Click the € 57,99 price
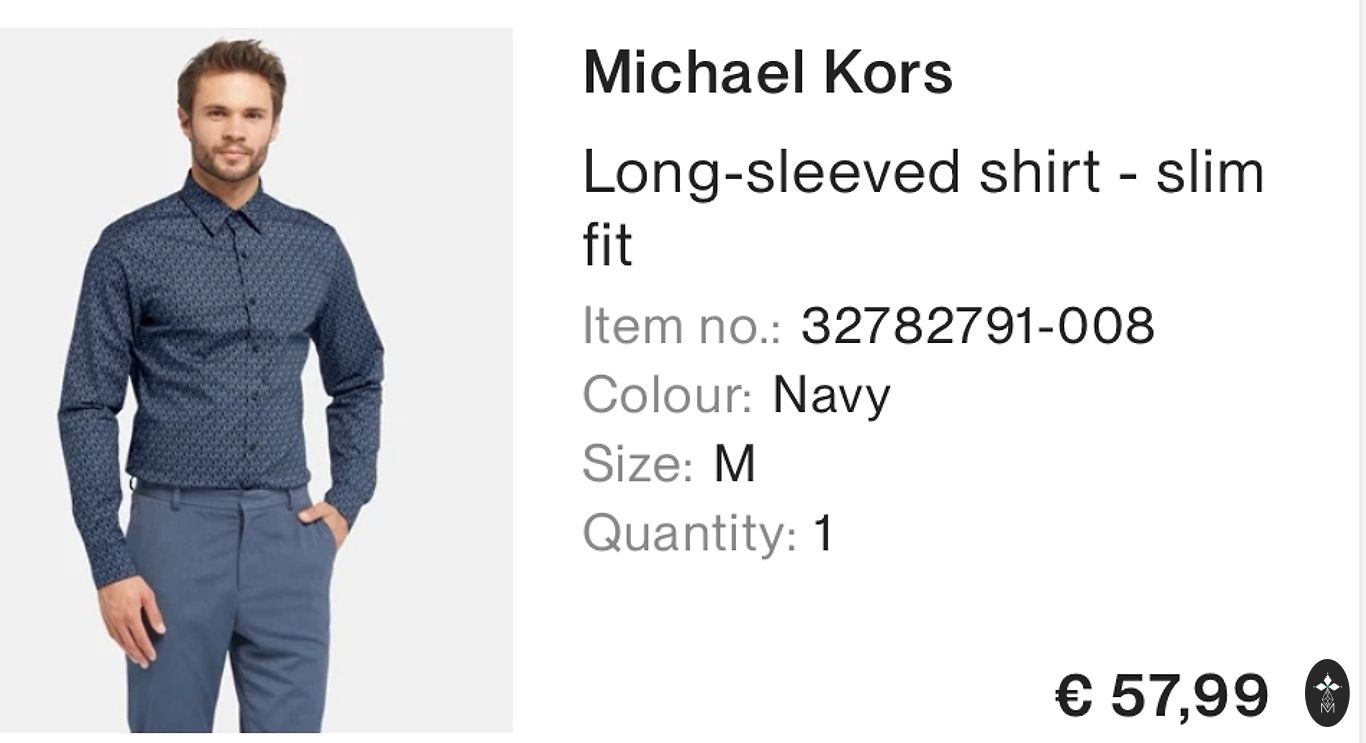The width and height of the screenshot is (1366, 743). click(x=1162, y=695)
